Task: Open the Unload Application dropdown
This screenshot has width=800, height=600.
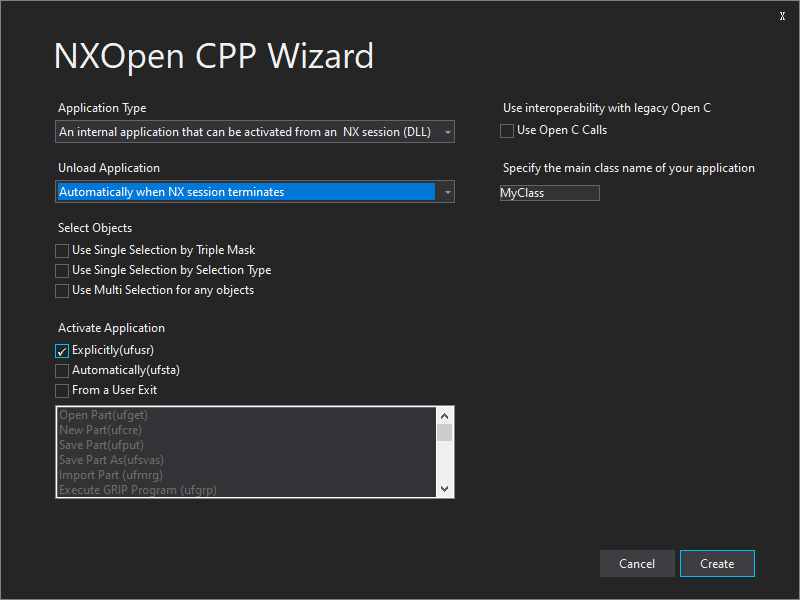Action: point(255,192)
